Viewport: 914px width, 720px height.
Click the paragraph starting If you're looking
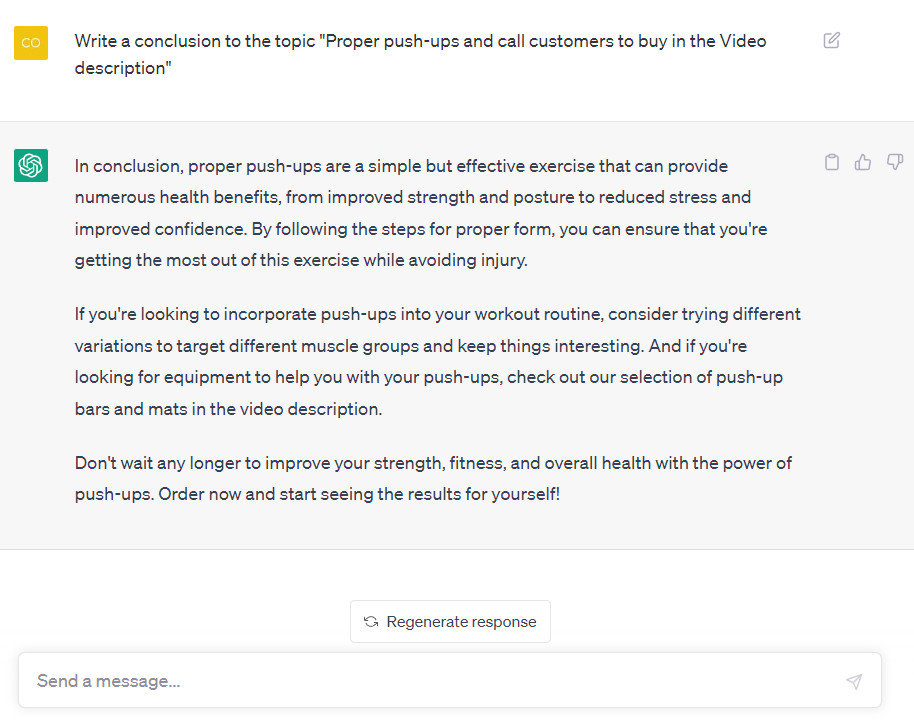click(x=437, y=361)
